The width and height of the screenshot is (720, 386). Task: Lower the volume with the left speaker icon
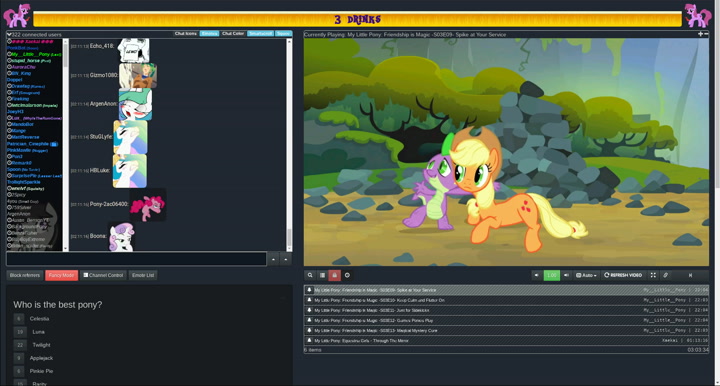click(536, 275)
